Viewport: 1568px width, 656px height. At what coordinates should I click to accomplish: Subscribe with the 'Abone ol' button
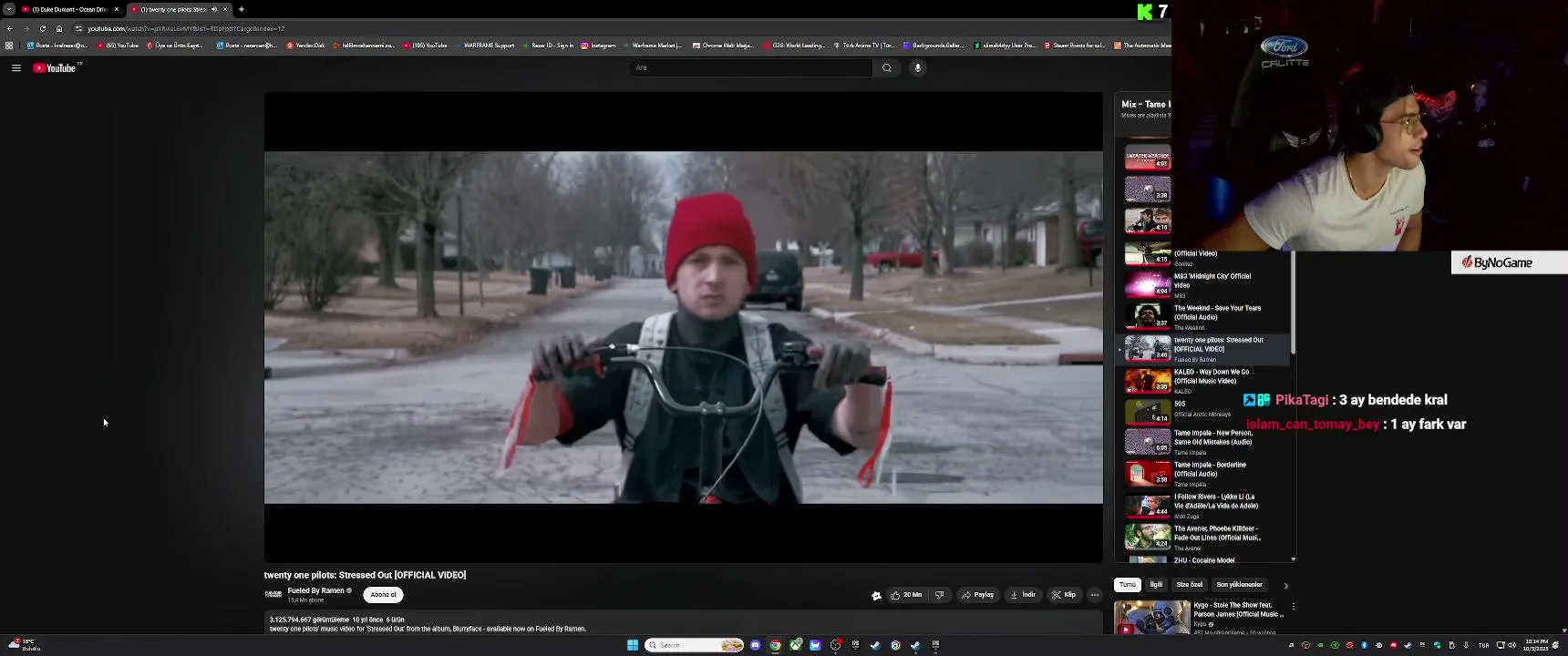(383, 595)
